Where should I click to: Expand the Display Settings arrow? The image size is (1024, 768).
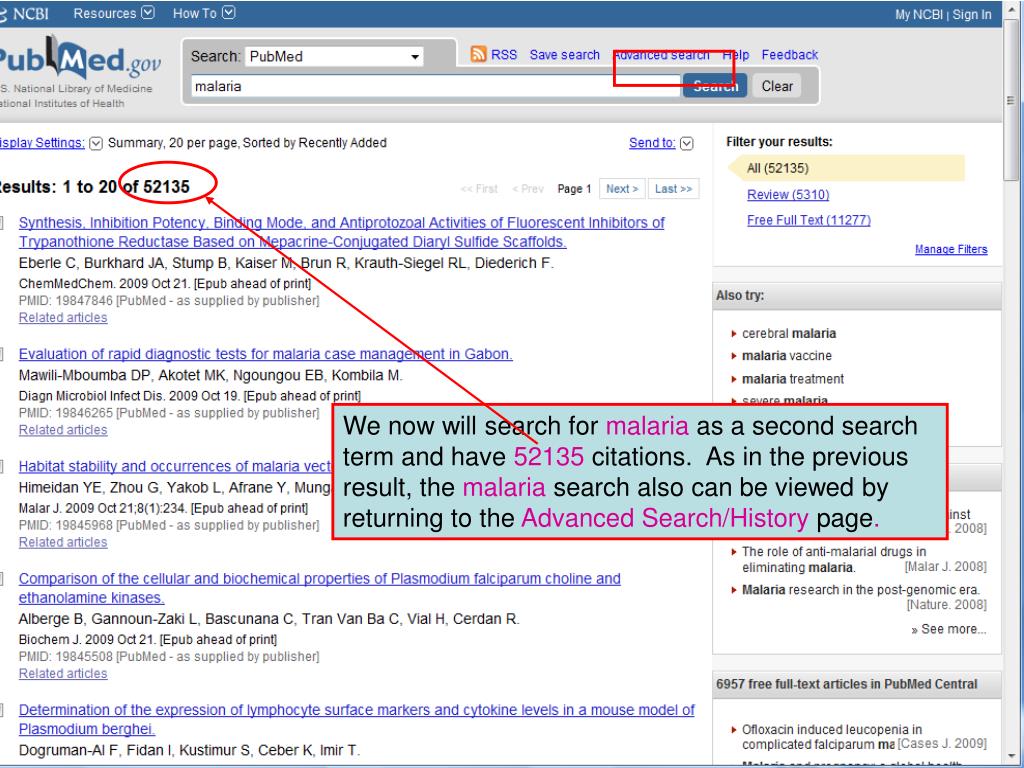coord(96,143)
